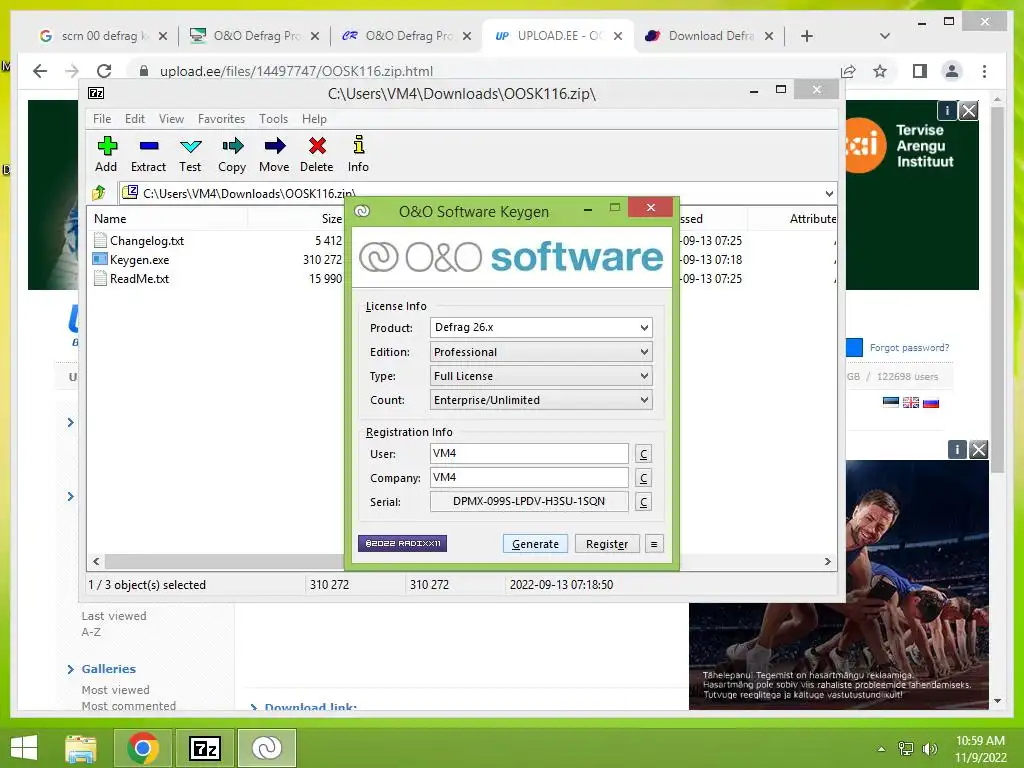Click the Extract toolbar icon in 7-Zip

coord(148,154)
